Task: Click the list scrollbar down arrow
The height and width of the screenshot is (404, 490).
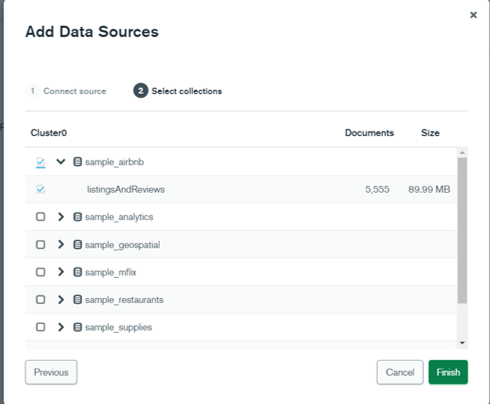Action: 462,343
